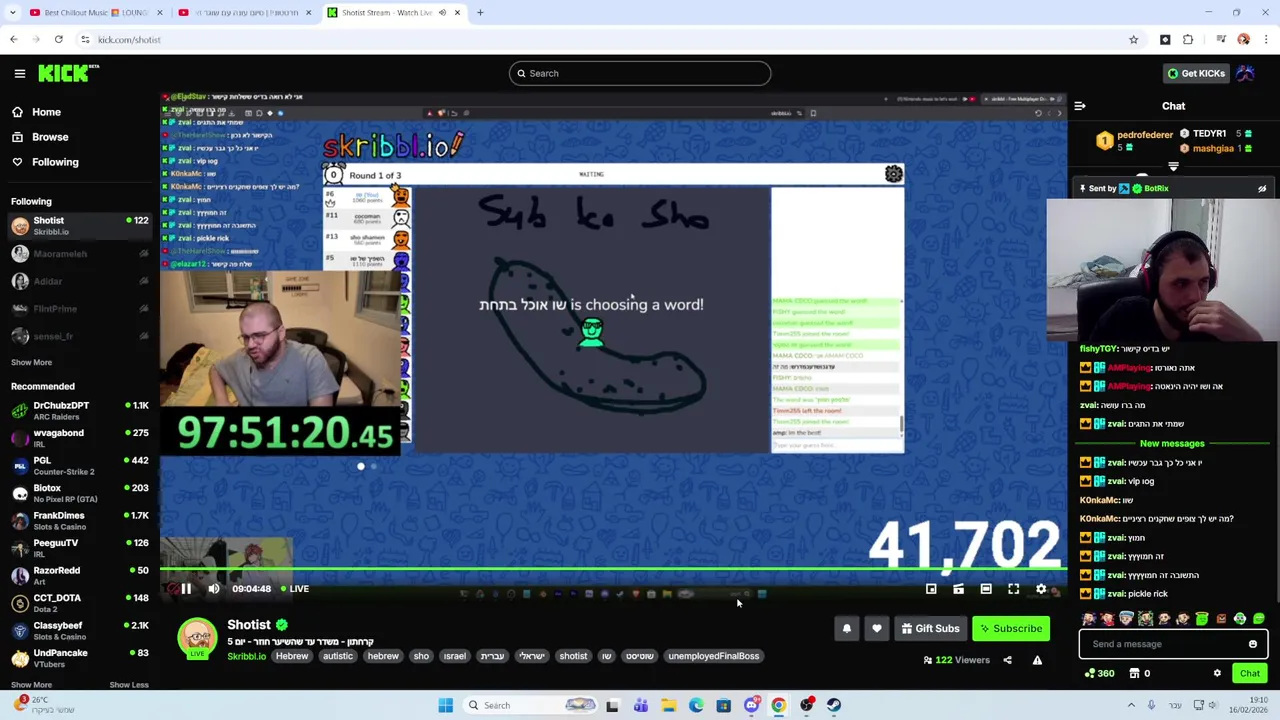Expand recommended list with Show More
Viewport: 1280px width, 720px height.
[x=31, y=685]
